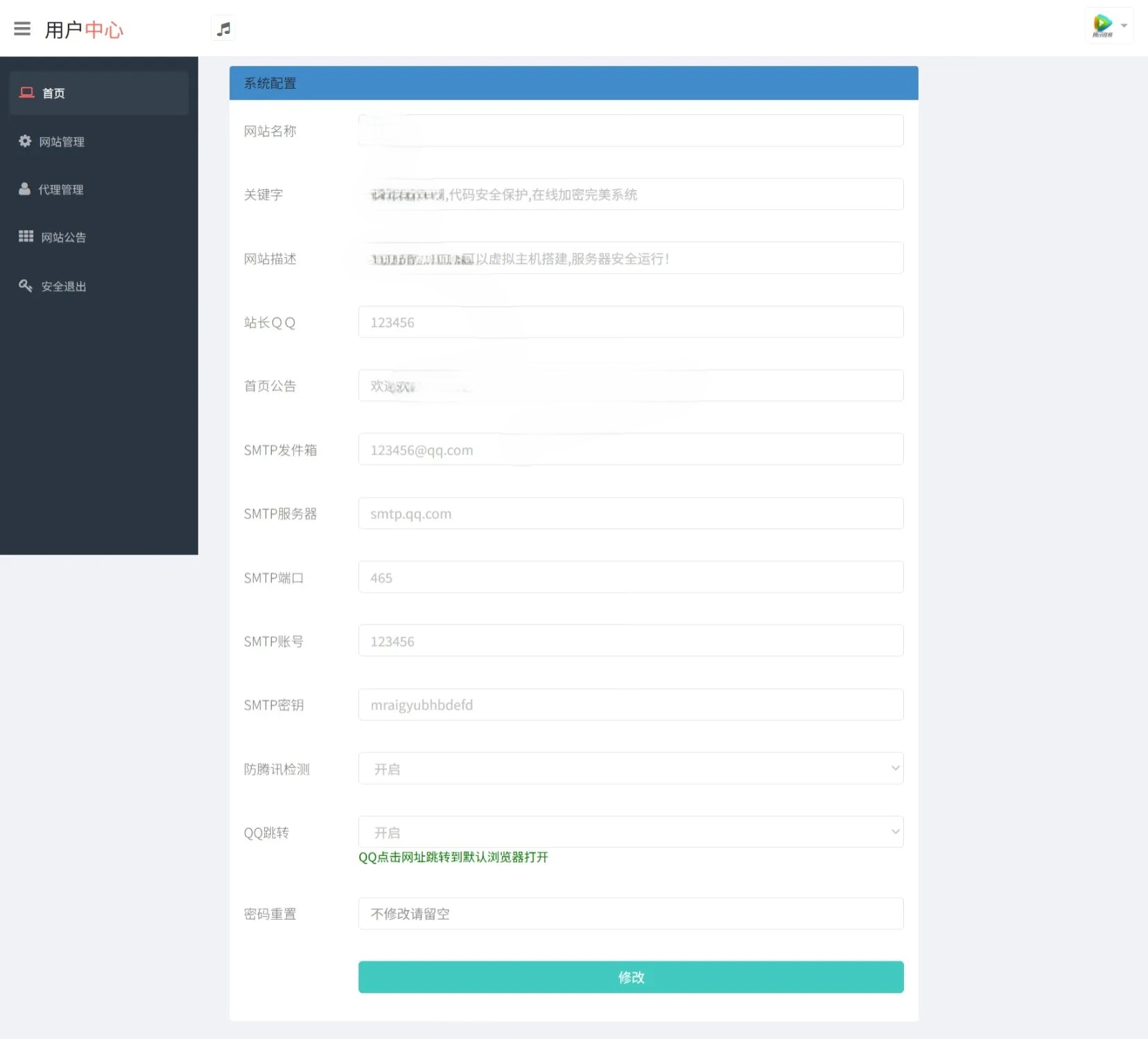1148x1039 pixels.
Task: Click the 网站名称 input field
Action: [629, 130]
